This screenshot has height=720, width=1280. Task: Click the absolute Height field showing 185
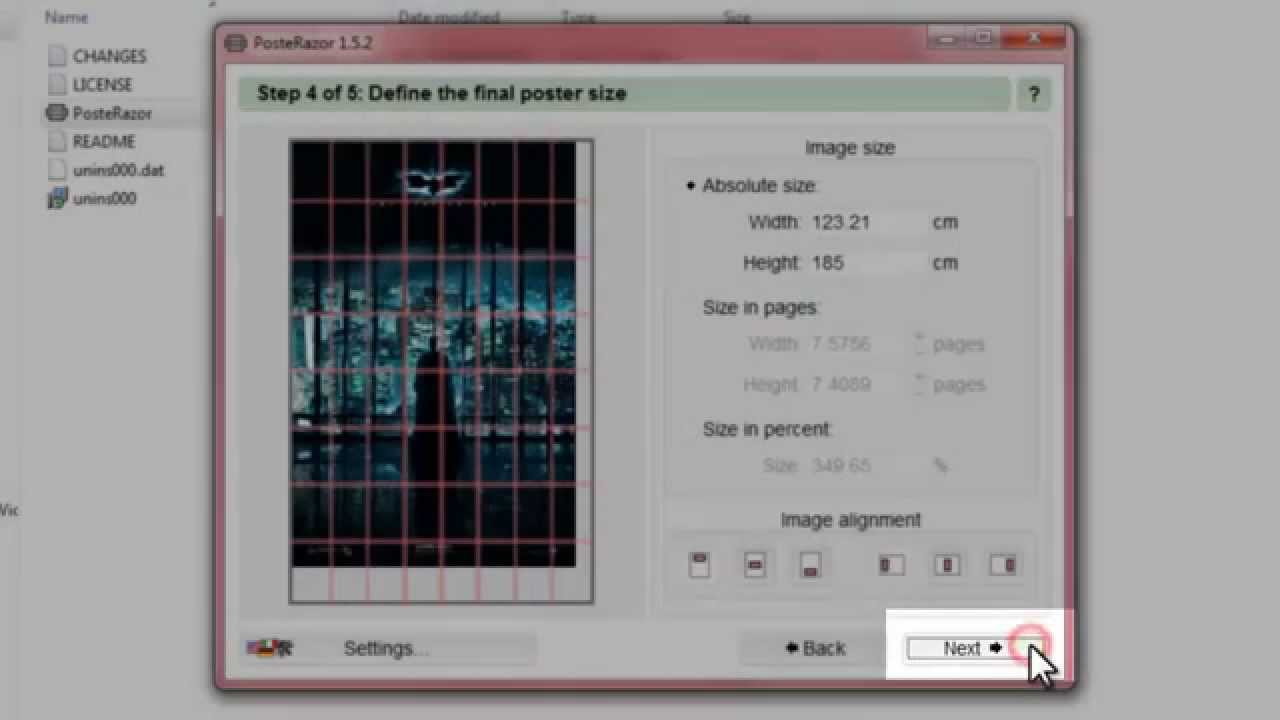(x=865, y=263)
